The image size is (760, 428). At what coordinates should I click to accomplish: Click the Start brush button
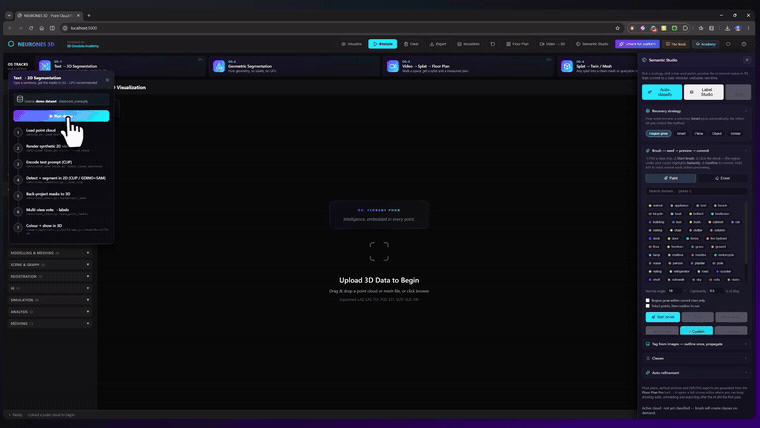click(x=663, y=317)
